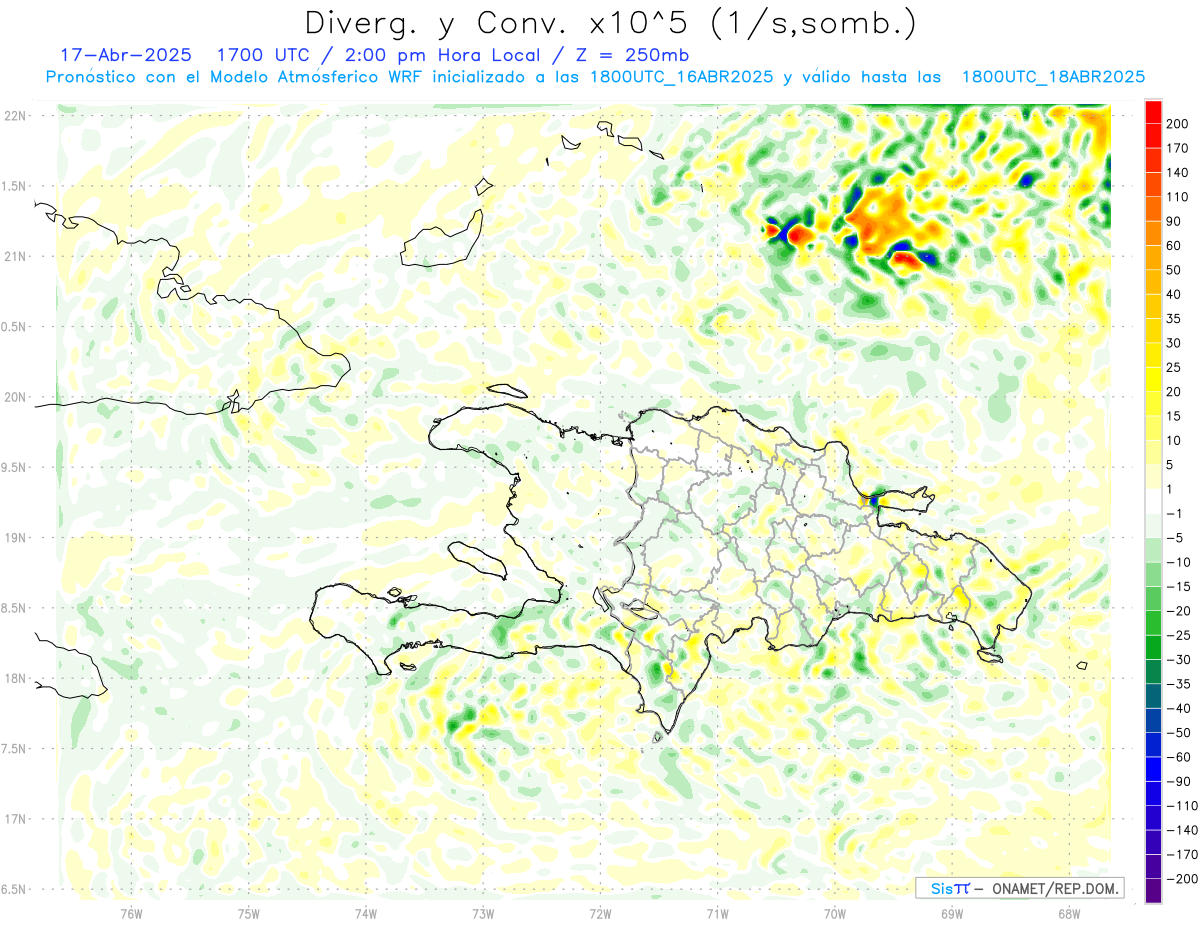This screenshot has width=1200, height=927.
Task: Select the white swatch between 1 and -1
Action: pos(1153,501)
